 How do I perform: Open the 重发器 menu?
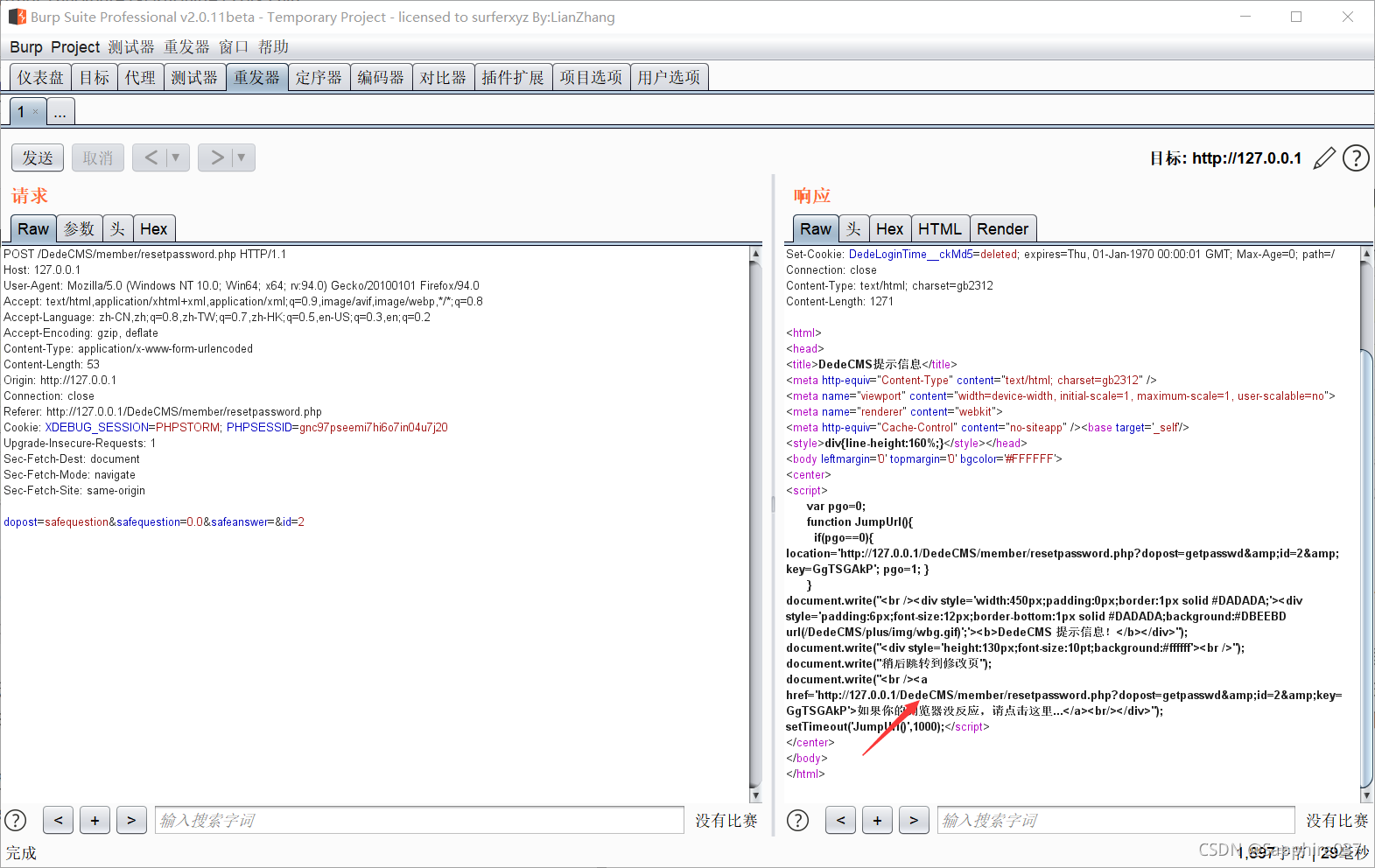point(186,47)
